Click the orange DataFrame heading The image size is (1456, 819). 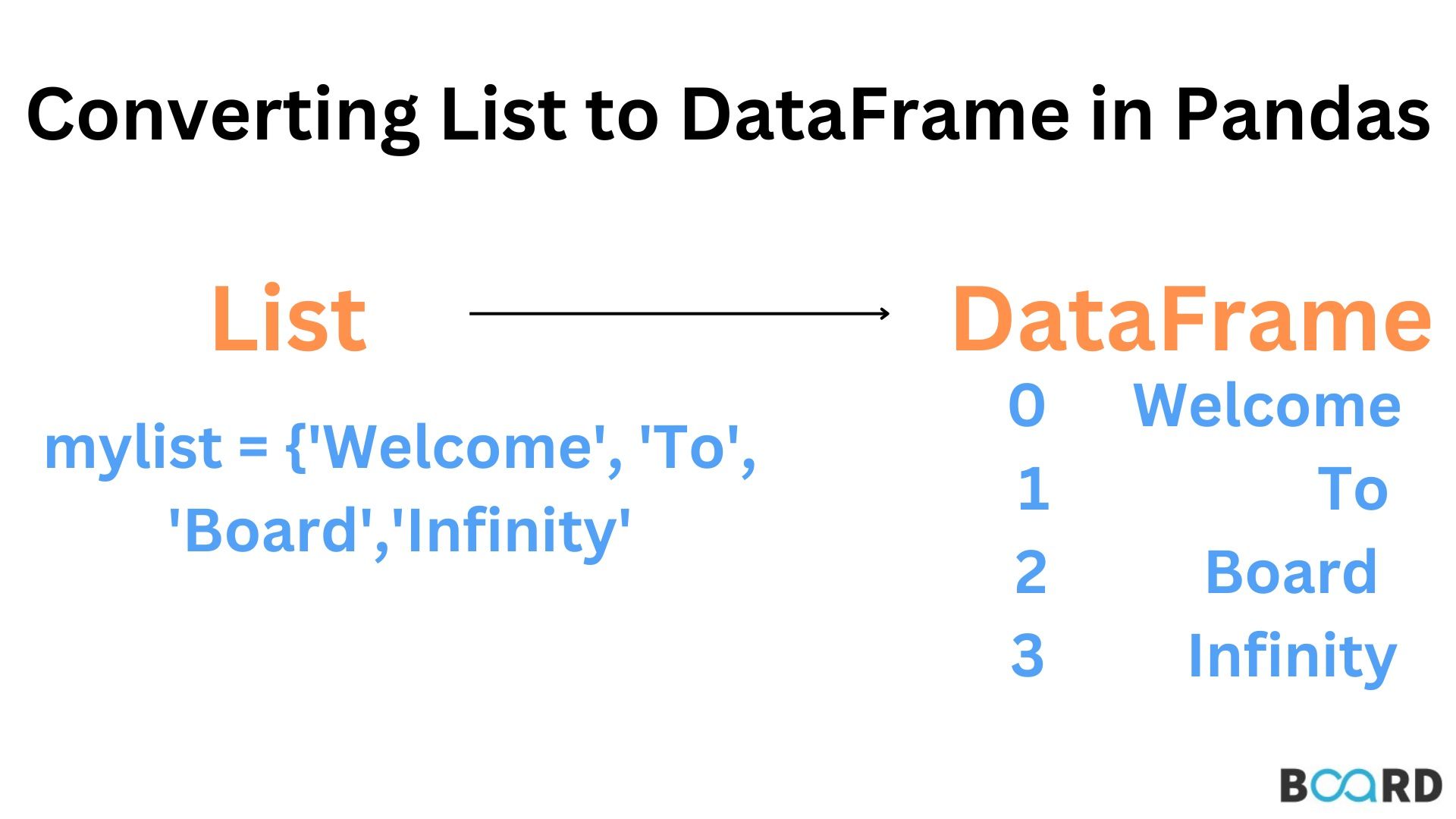click(1191, 319)
